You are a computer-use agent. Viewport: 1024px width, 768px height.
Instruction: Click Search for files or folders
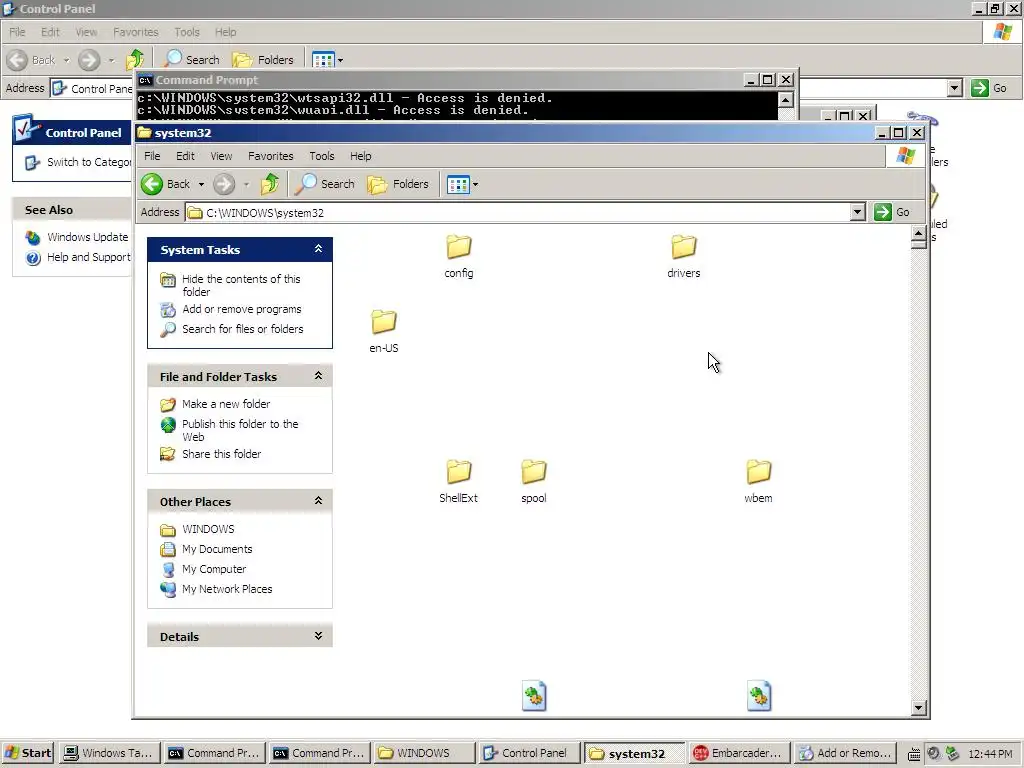tap(242, 329)
